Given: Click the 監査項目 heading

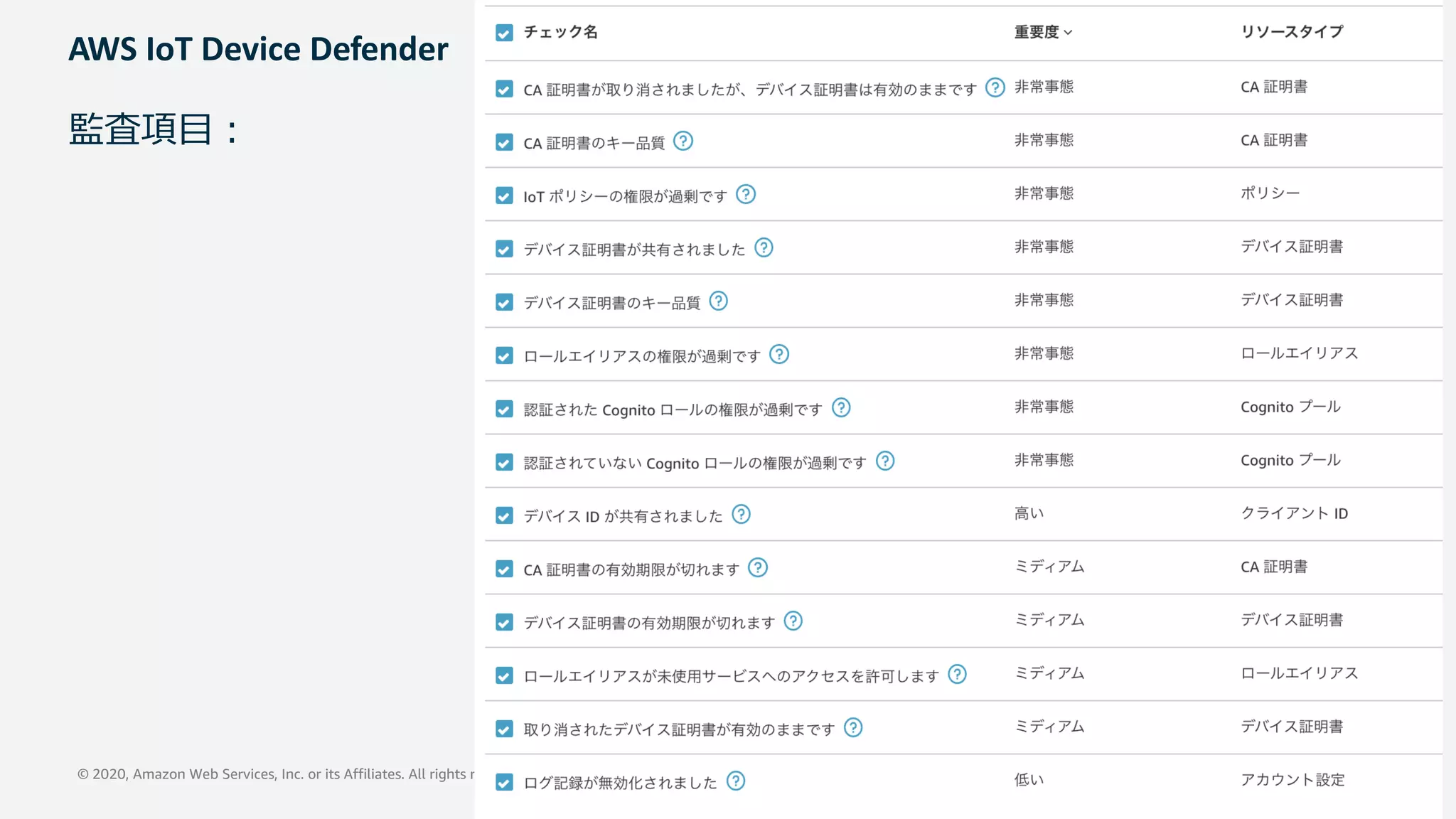Looking at the screenshot, I should pos(153,129).
